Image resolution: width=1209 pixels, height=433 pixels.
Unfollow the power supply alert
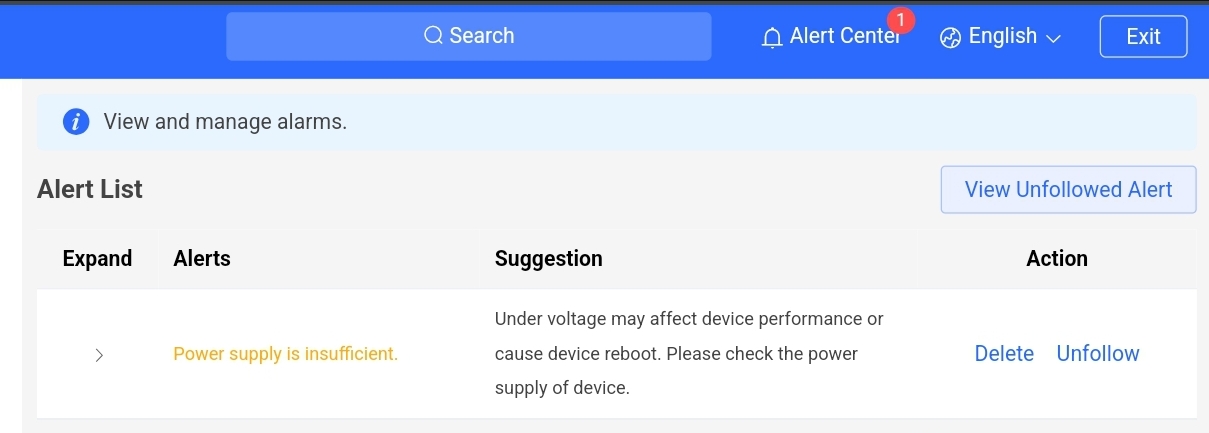pos(1098,354)
